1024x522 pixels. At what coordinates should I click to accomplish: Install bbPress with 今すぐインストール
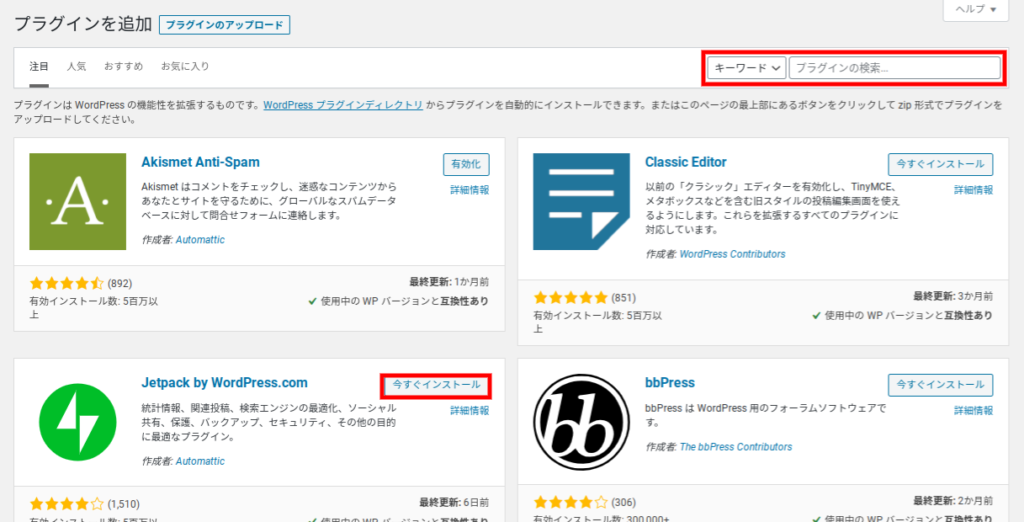click(x=940, y=385)
